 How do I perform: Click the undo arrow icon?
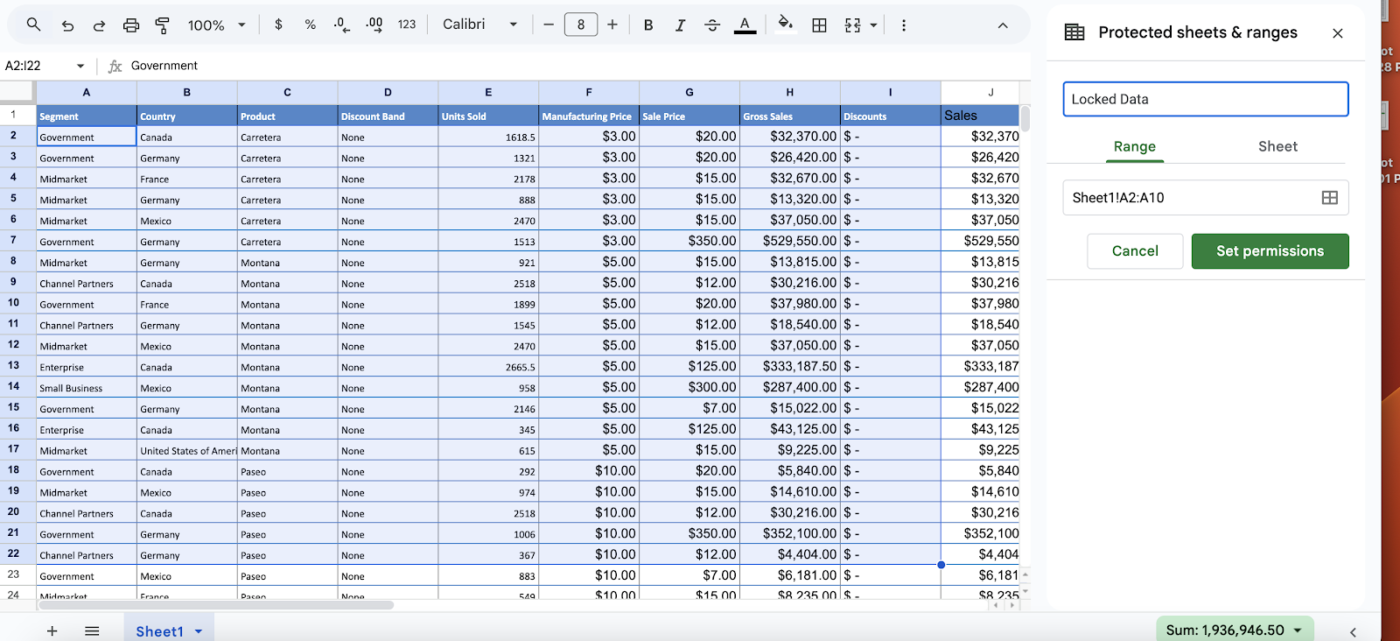pyautogui.click(x=67, y=25)
